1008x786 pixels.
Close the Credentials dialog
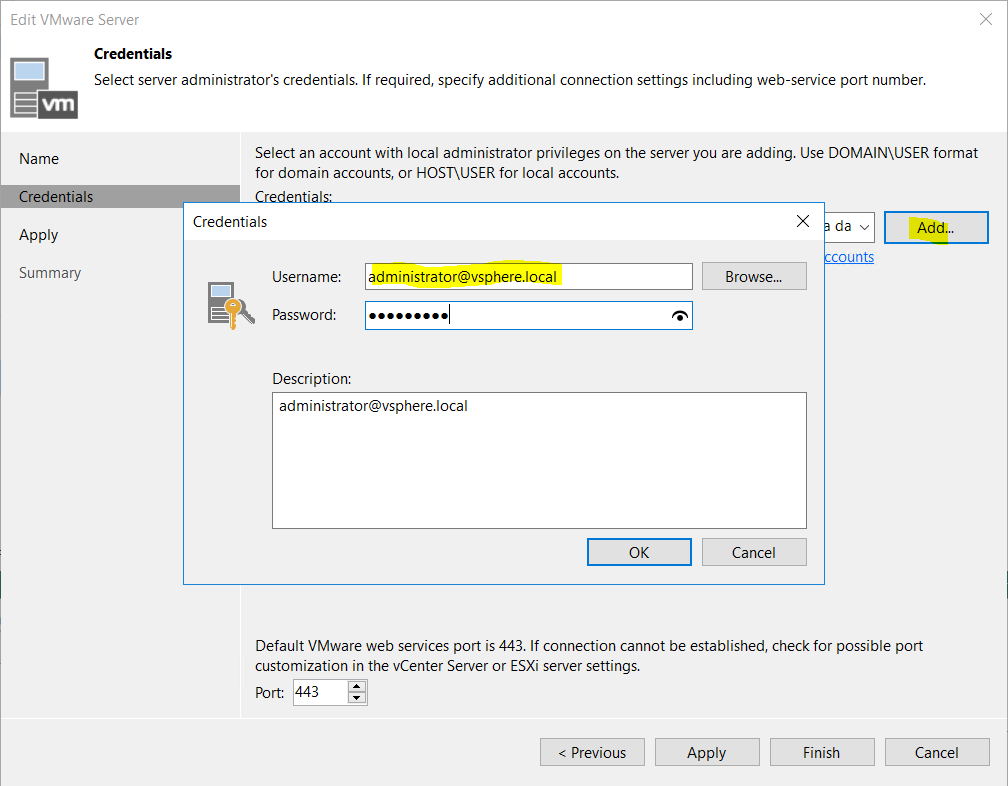tap(802, 222)
